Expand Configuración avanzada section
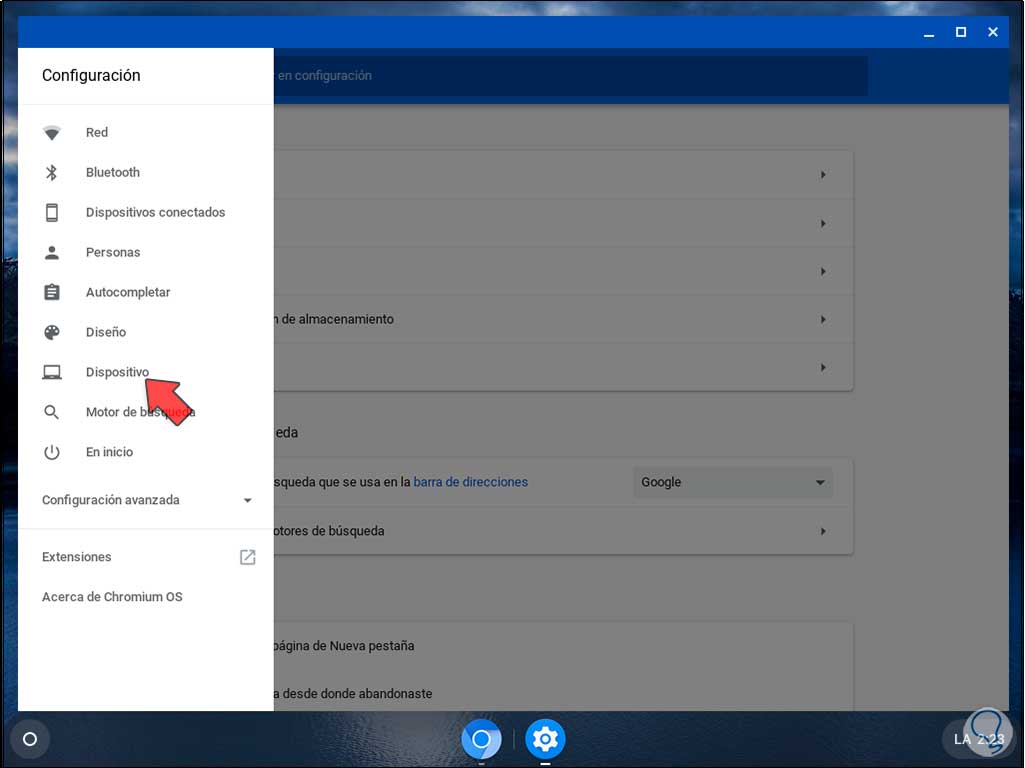The height and width of the screenshot is (768, 1025). [146, 500]
